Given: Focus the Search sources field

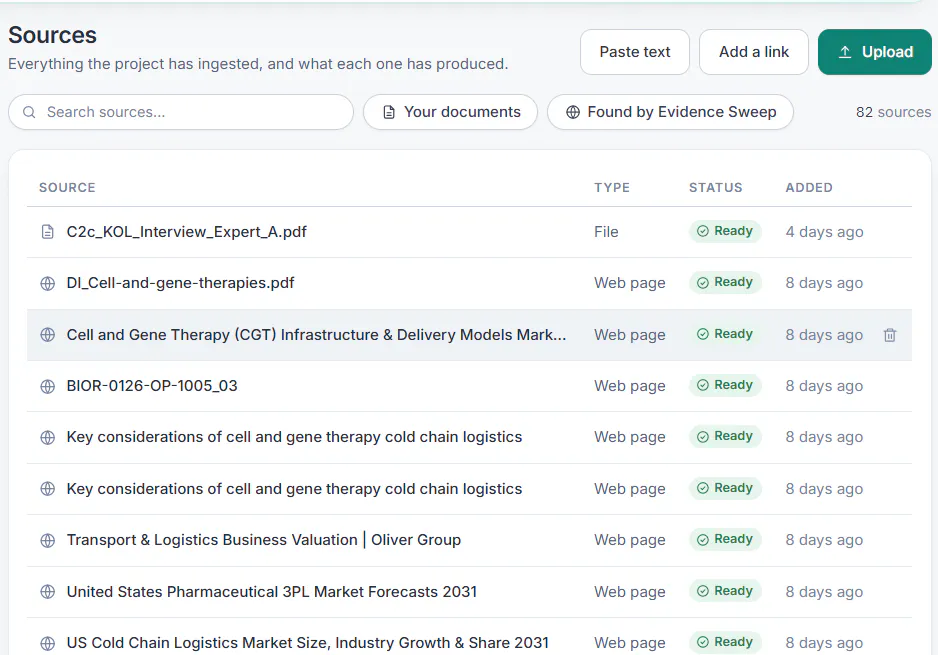Looking at the screenshot, I should [x=181, y=112].
